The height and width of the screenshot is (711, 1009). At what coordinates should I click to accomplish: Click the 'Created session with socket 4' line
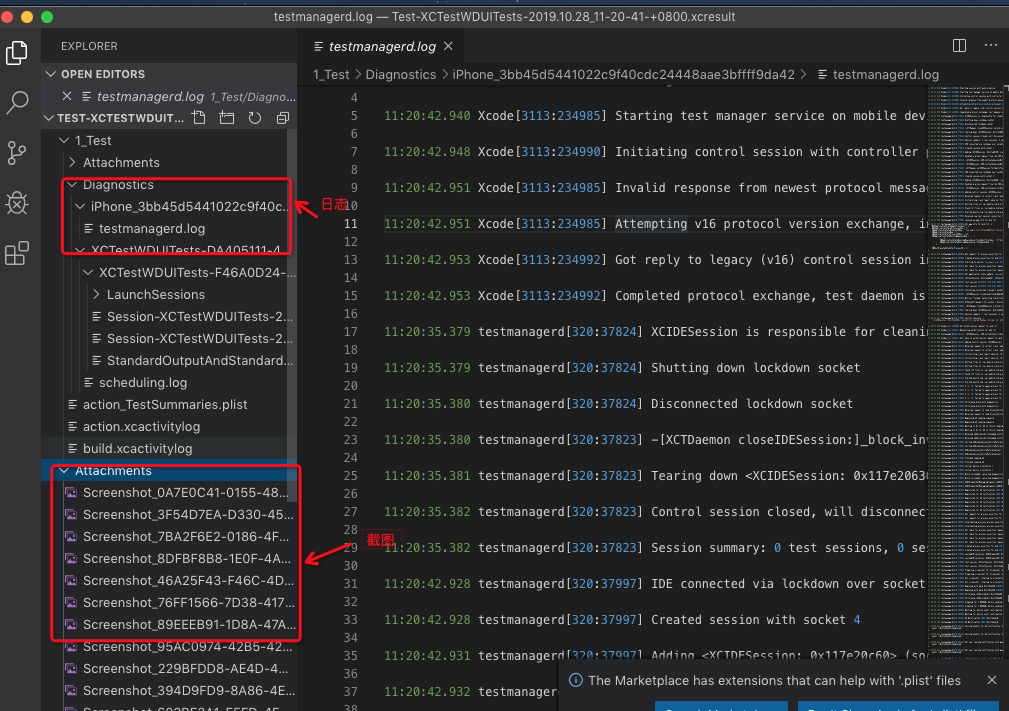pos(755,620)
